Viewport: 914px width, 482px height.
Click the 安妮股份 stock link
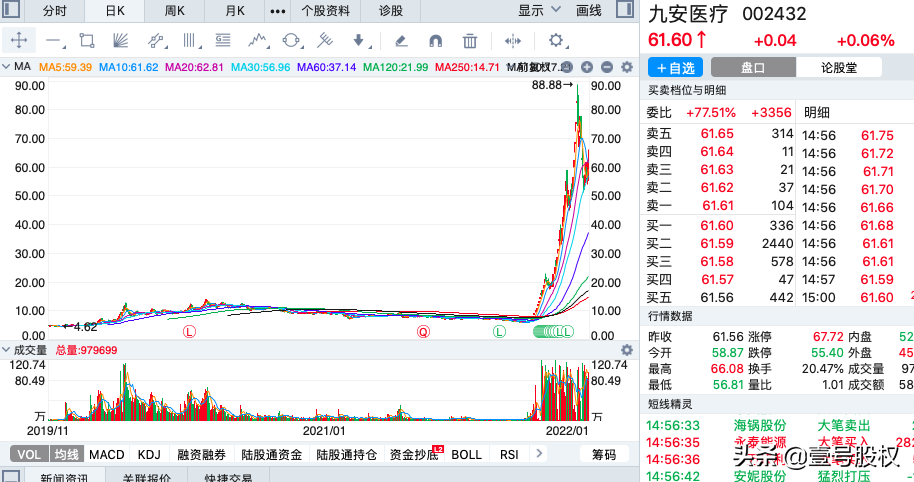[x=760, y=476]
